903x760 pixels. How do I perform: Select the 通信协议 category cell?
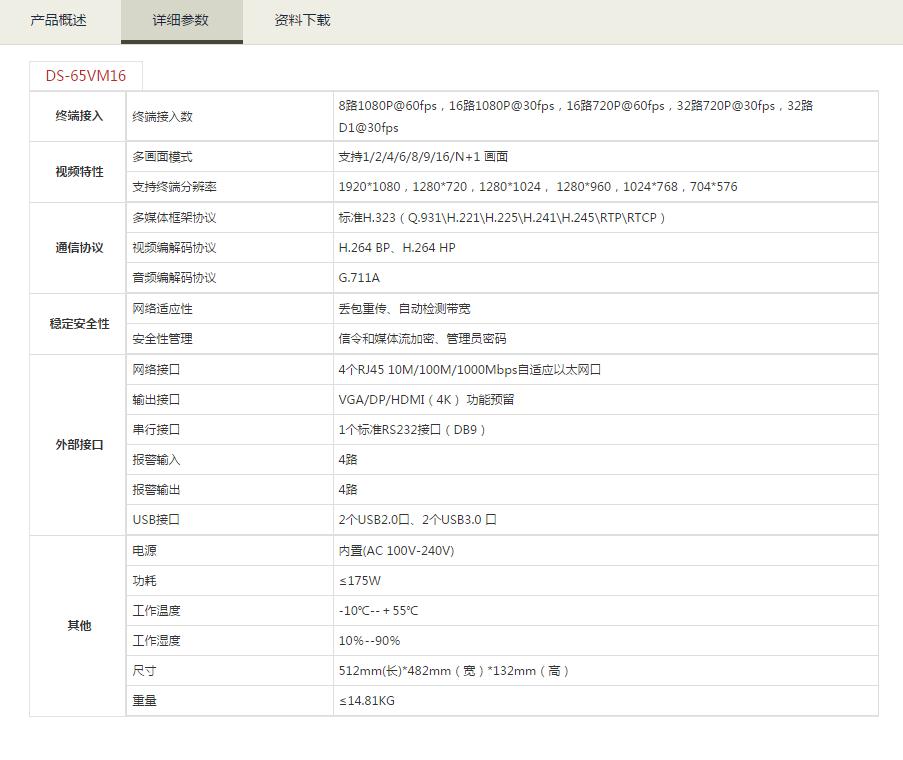click(77, 247)
